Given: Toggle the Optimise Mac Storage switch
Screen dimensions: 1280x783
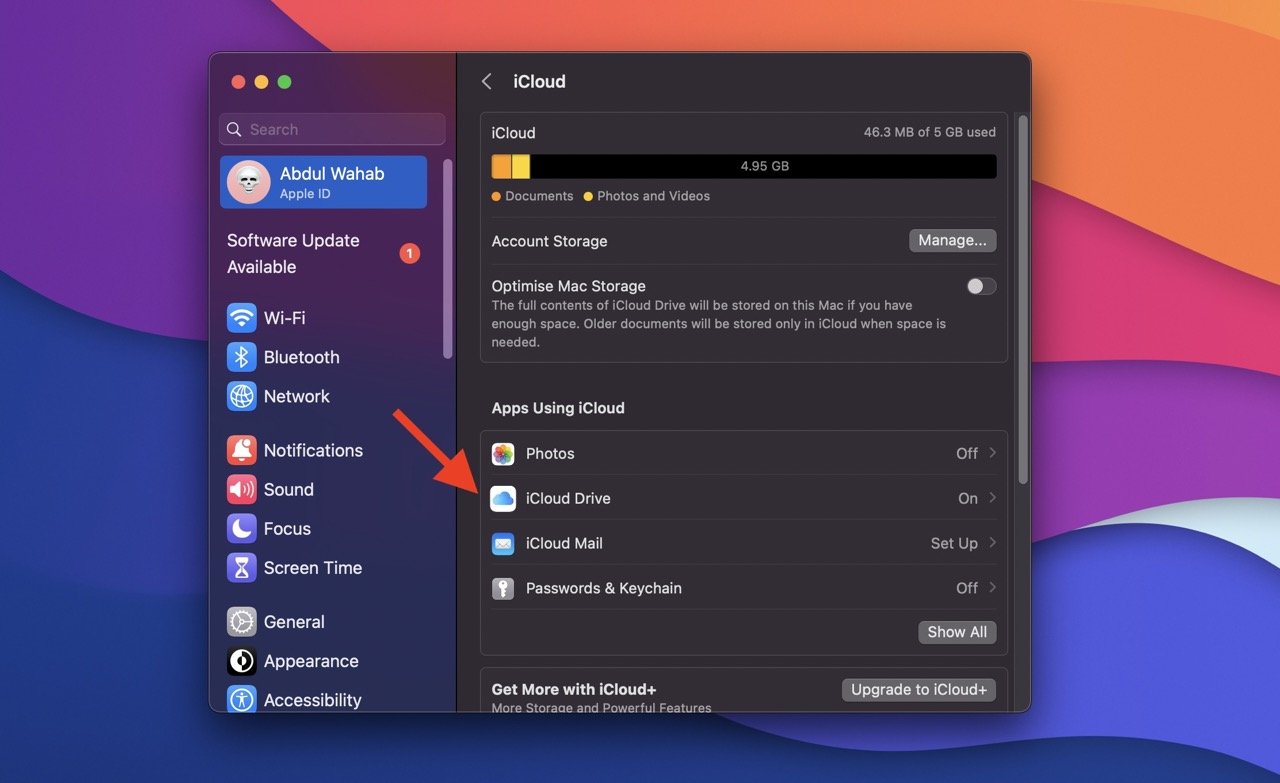Looking at the screenshot, I should (981, 286).
